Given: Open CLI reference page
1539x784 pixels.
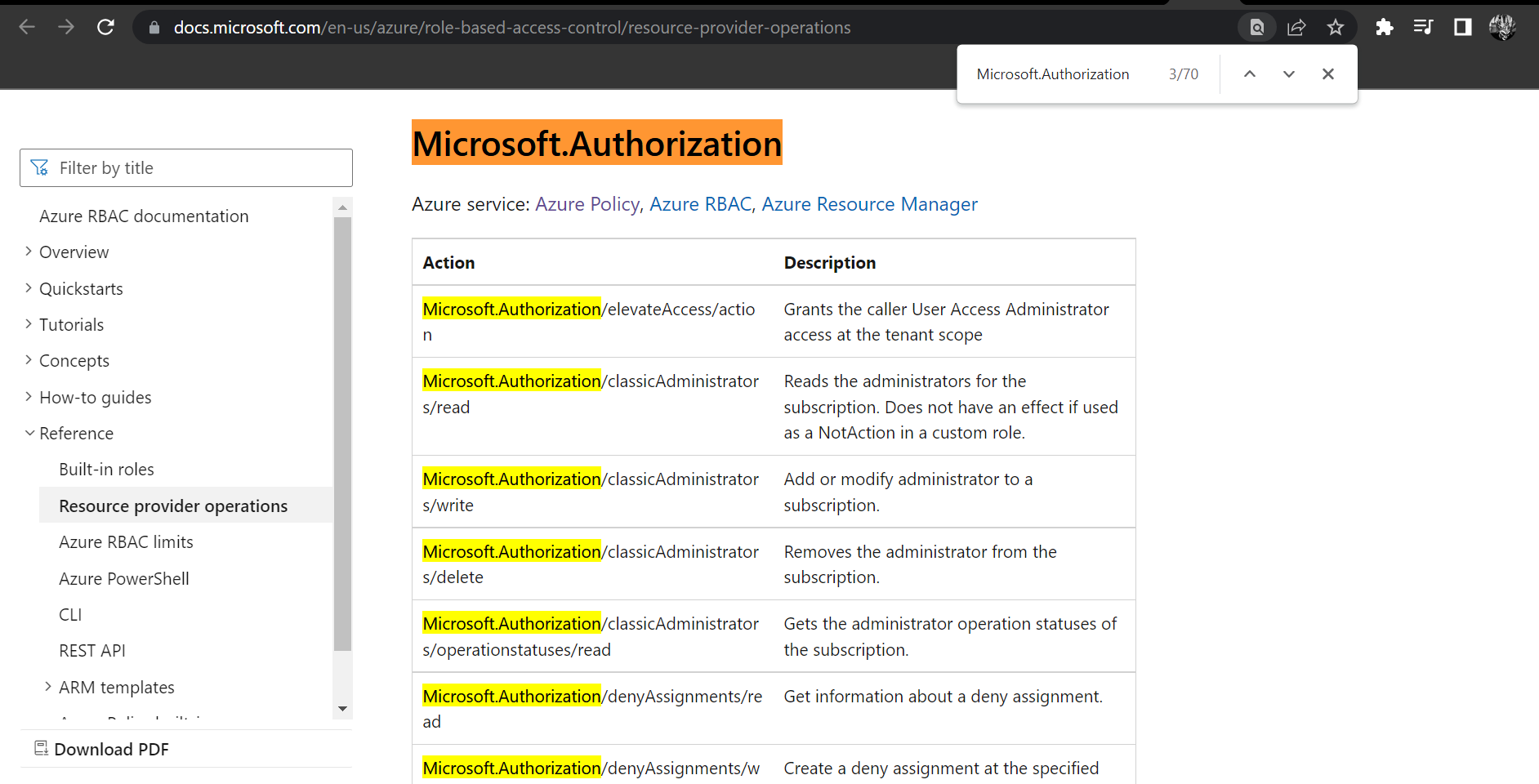Looking at the screenshot, I should pos(70,614).
